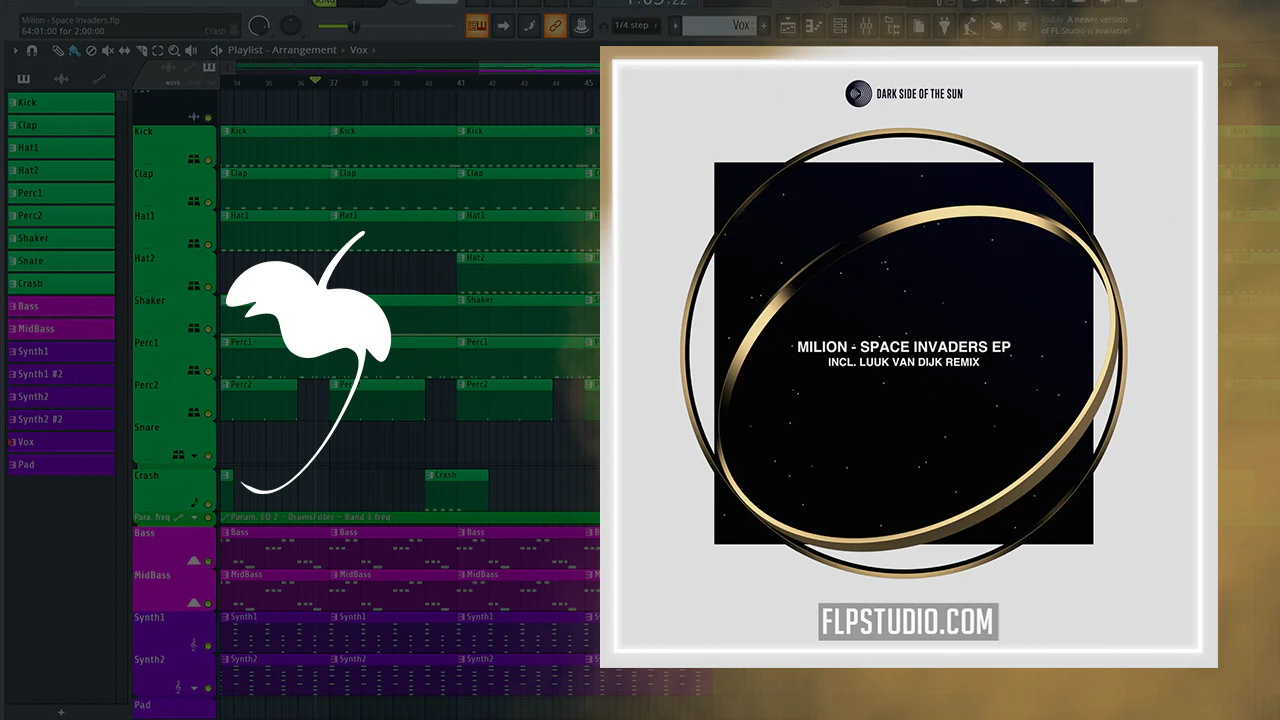
Task: Mute the Perc1 track
Action: coord(208,370)
